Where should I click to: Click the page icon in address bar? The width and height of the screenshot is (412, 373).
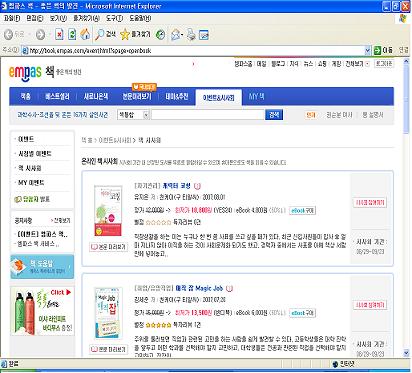(25, 51)
